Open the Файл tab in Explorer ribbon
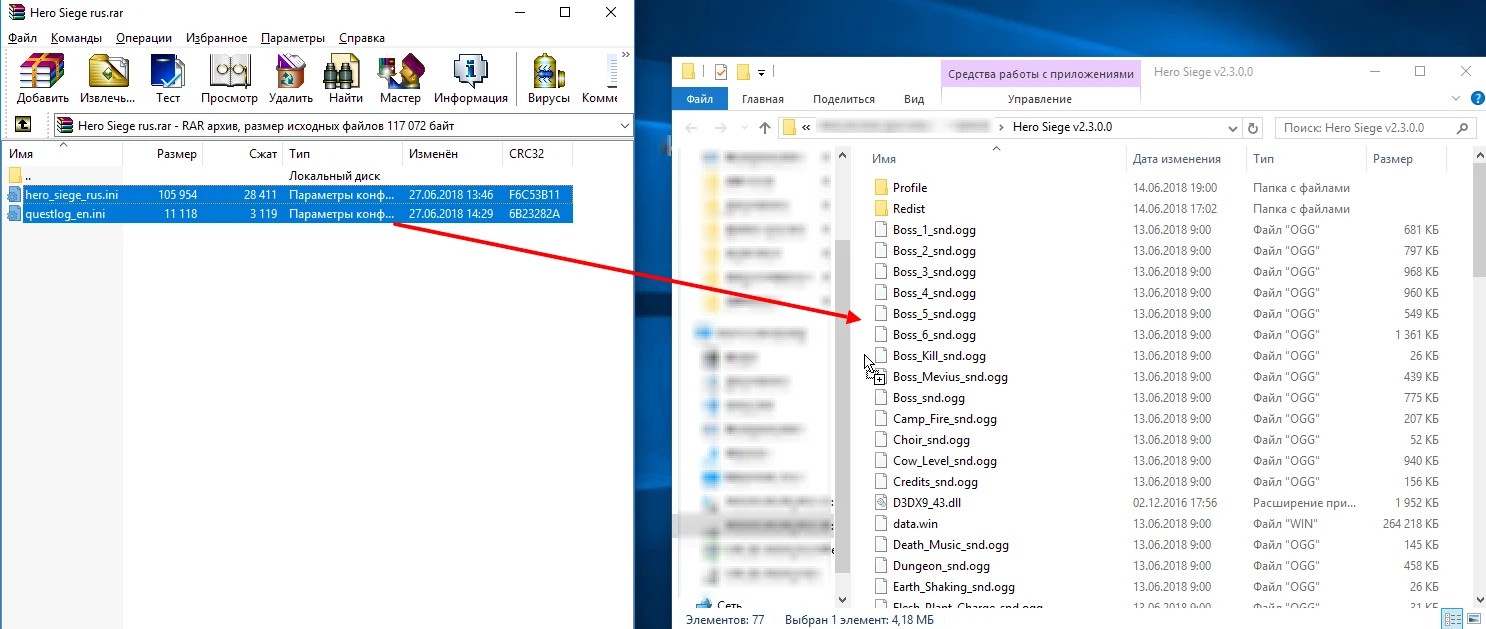The image size is (1486, 629). tap(700, 99)
